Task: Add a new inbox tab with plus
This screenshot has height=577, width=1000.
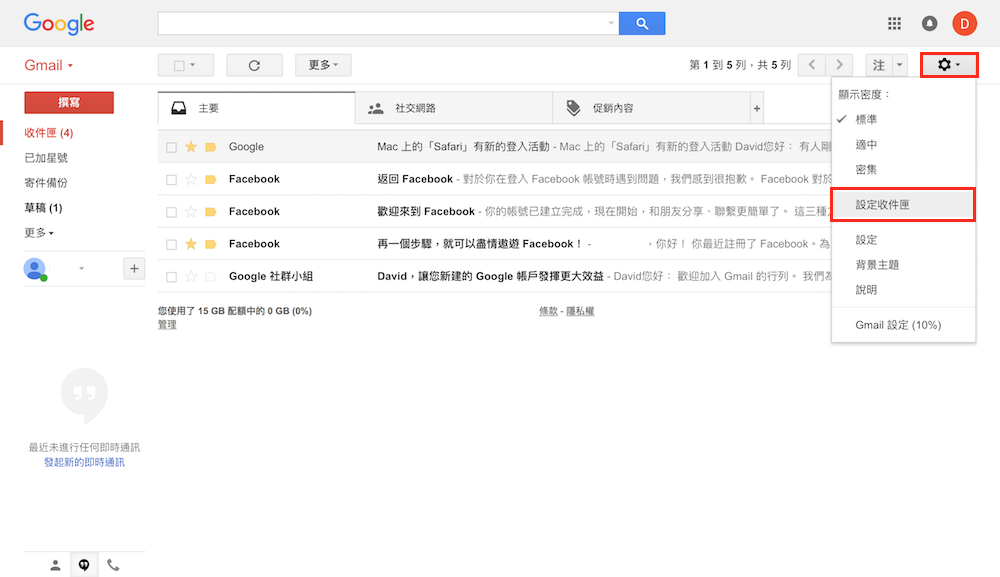Action: tap(757, 108)
